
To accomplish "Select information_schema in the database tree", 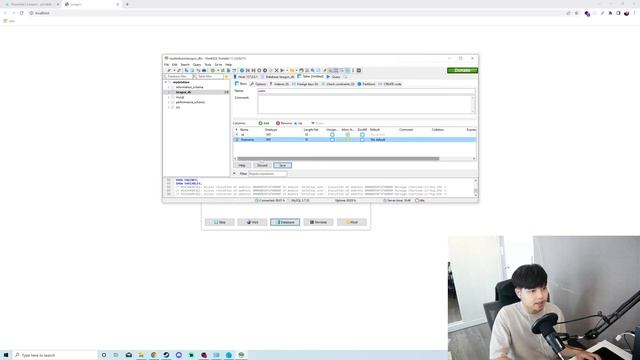I will point(189,87).
